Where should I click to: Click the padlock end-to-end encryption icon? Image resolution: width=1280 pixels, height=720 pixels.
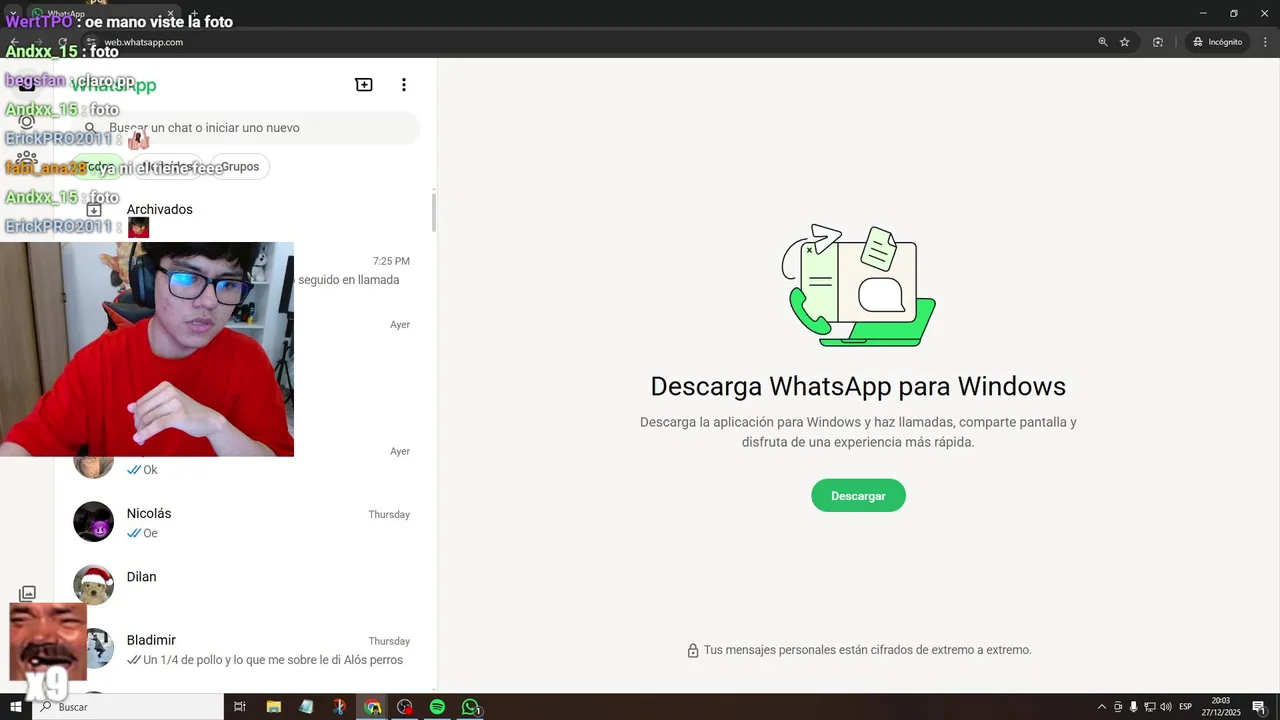[x=693, y=650]
